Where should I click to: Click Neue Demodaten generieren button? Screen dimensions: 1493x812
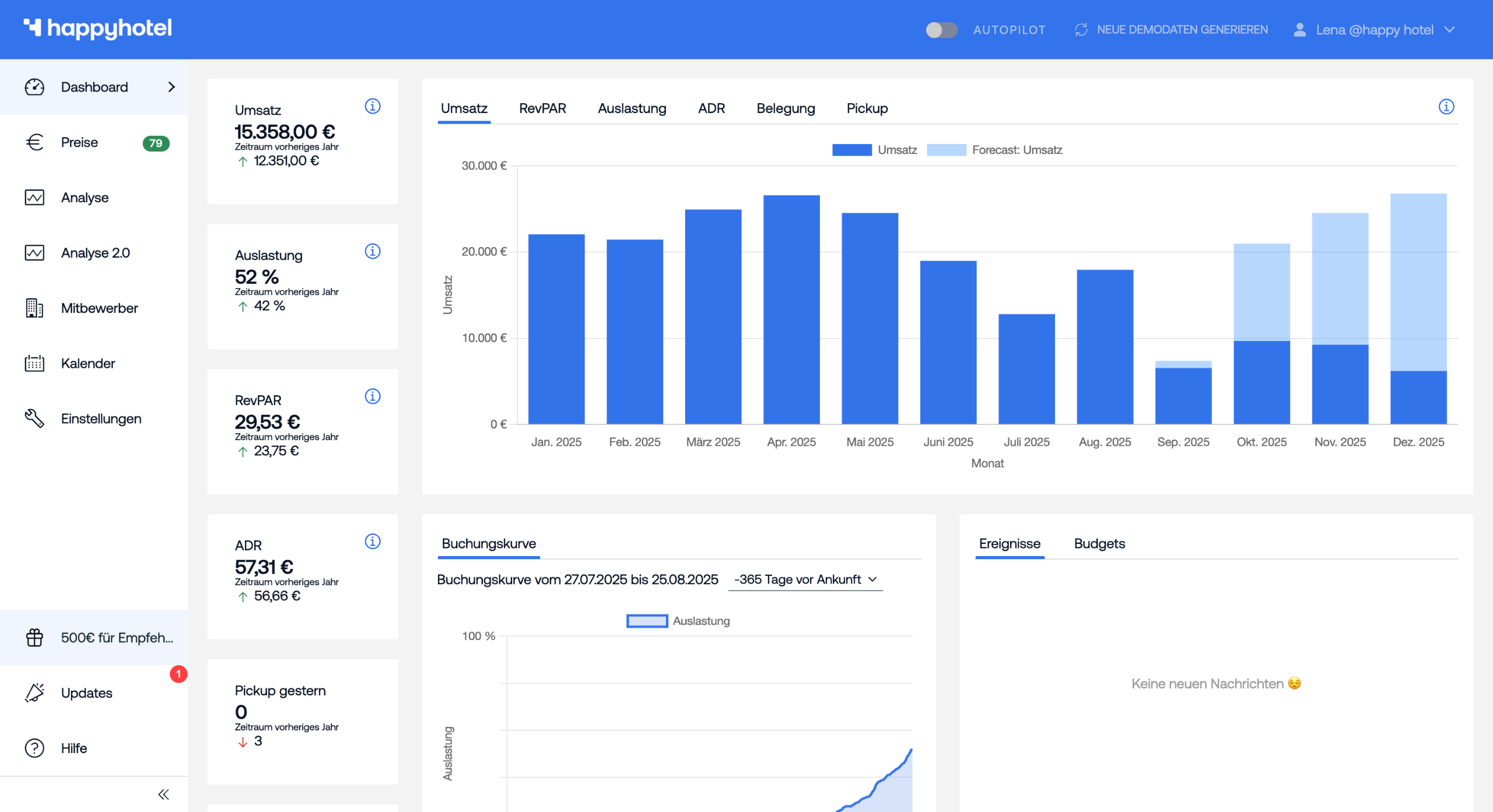[1171, 30]
